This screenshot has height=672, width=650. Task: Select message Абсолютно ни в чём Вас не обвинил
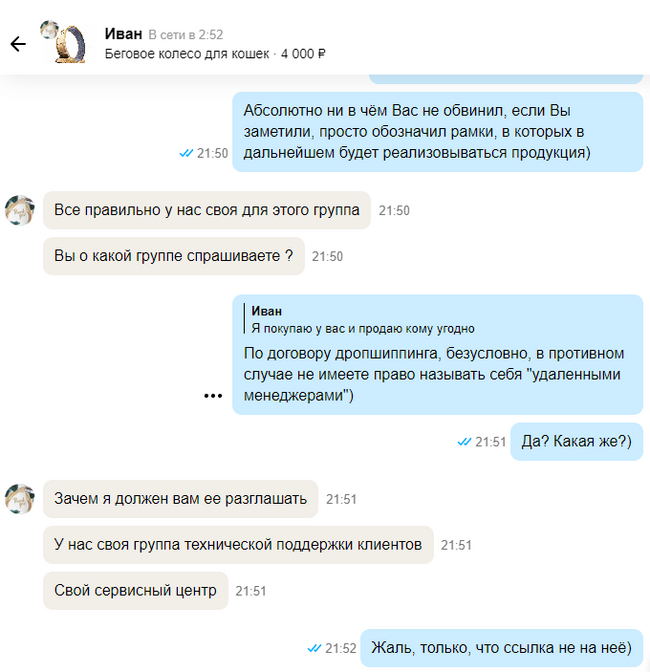437,132
